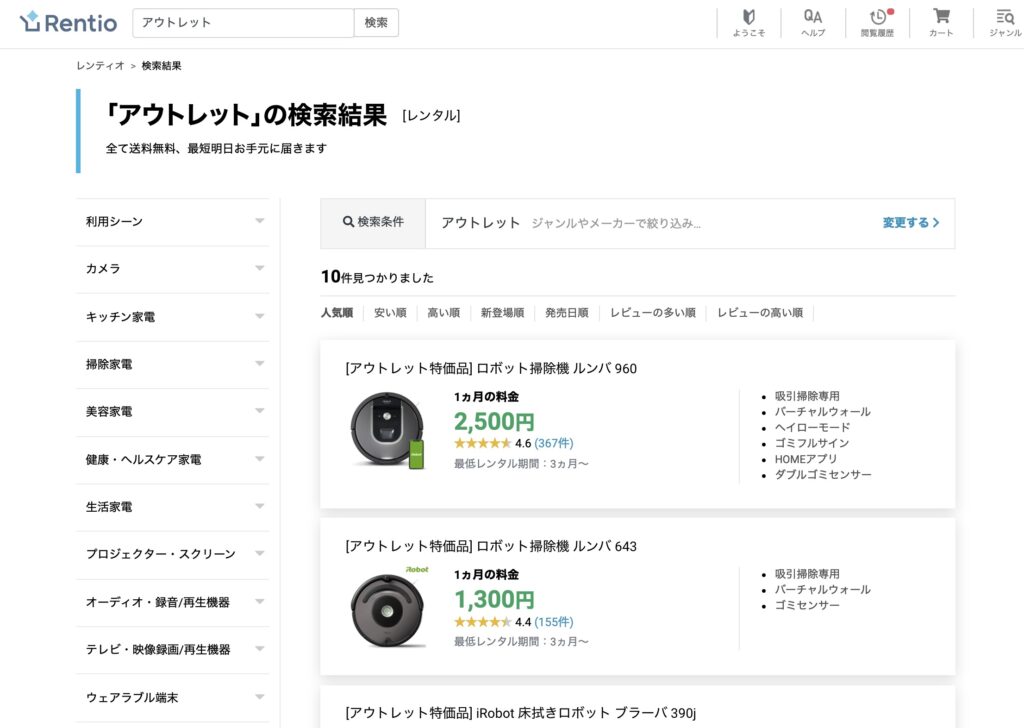Expand the 掃除家電 category
This screenshot has height=728, width=1024.
coord(172,364)
